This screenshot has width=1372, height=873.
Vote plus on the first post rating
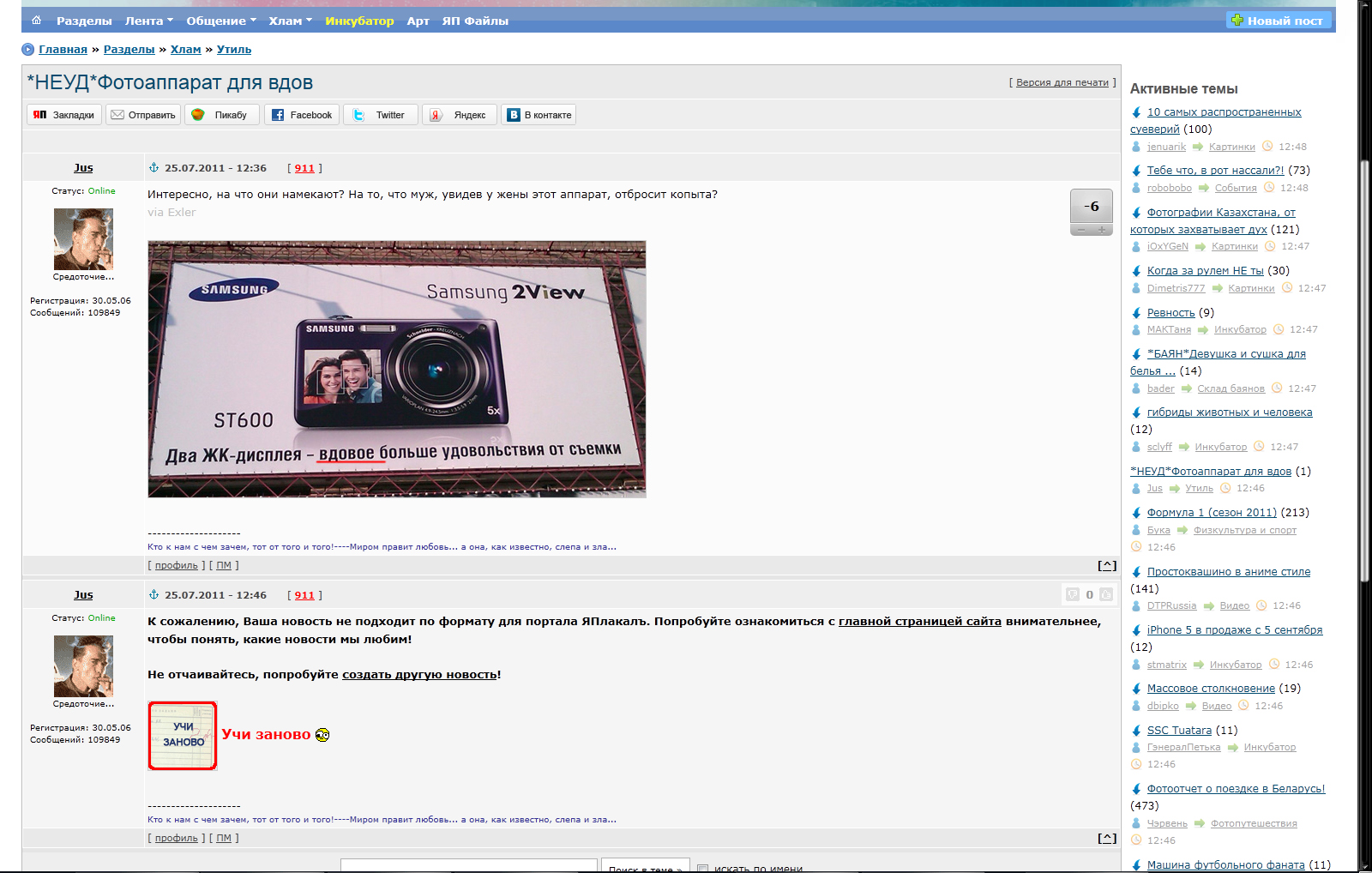coord(1102,230)
